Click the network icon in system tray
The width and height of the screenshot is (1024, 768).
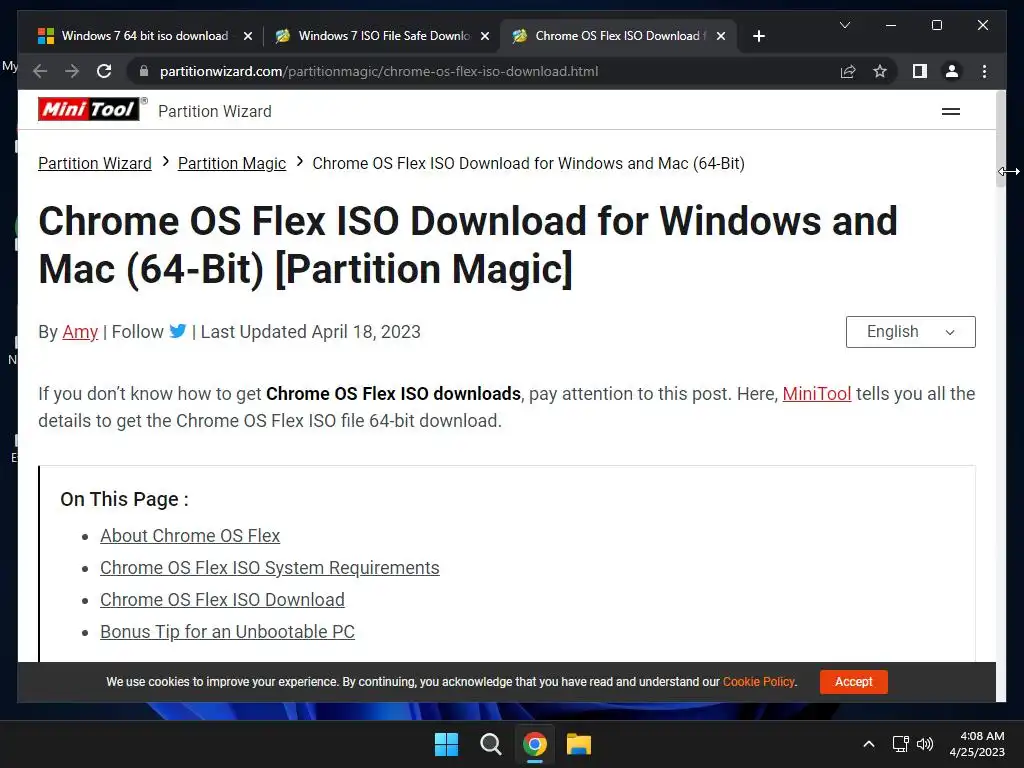pyautogui.click(x=901, y=744)
